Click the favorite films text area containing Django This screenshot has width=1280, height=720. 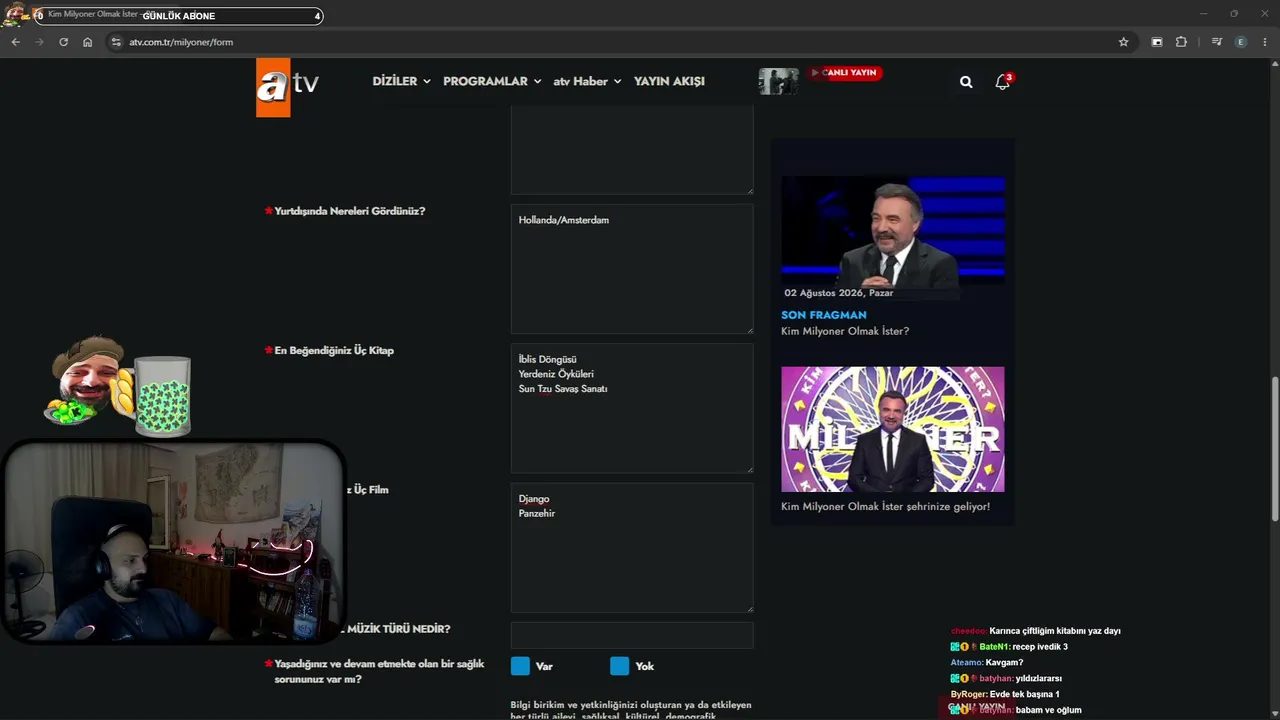point(632,548)
